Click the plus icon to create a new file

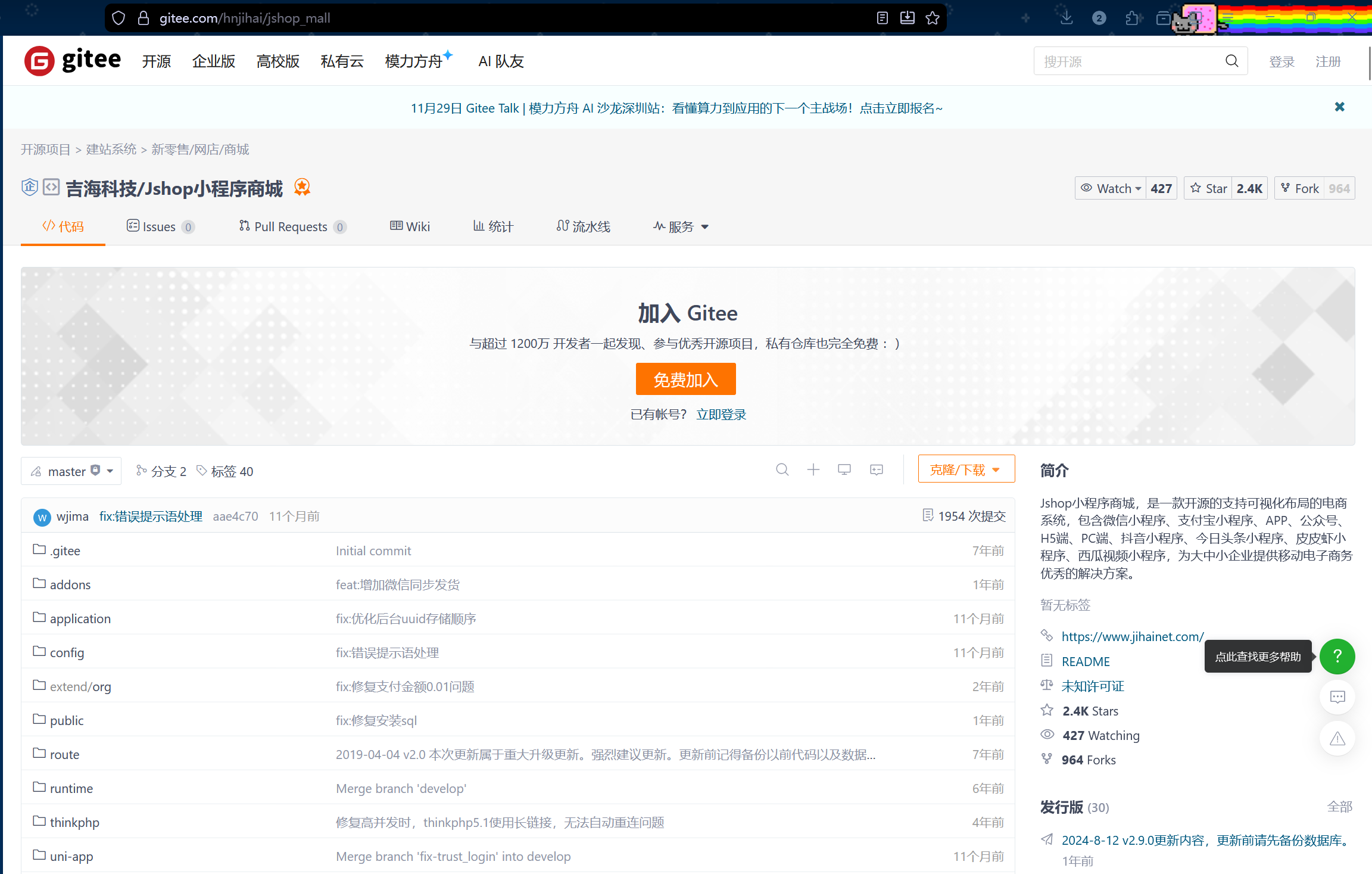point(813,469)
